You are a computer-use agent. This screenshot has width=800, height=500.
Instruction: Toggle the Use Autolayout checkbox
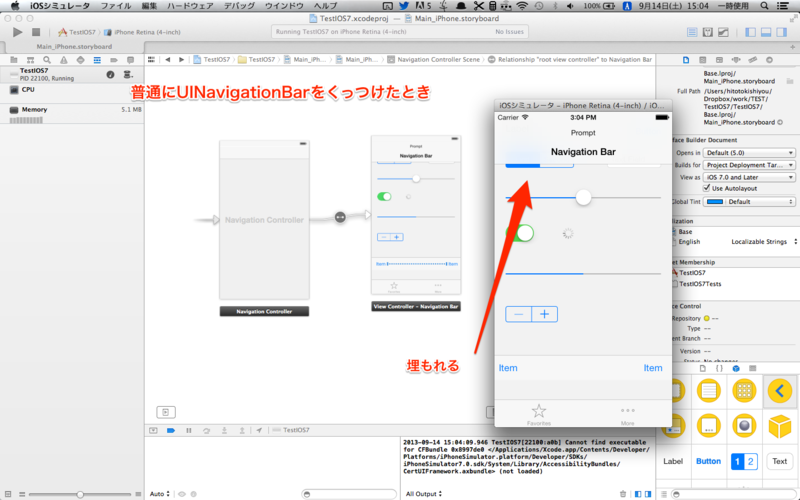pos(707,188)
